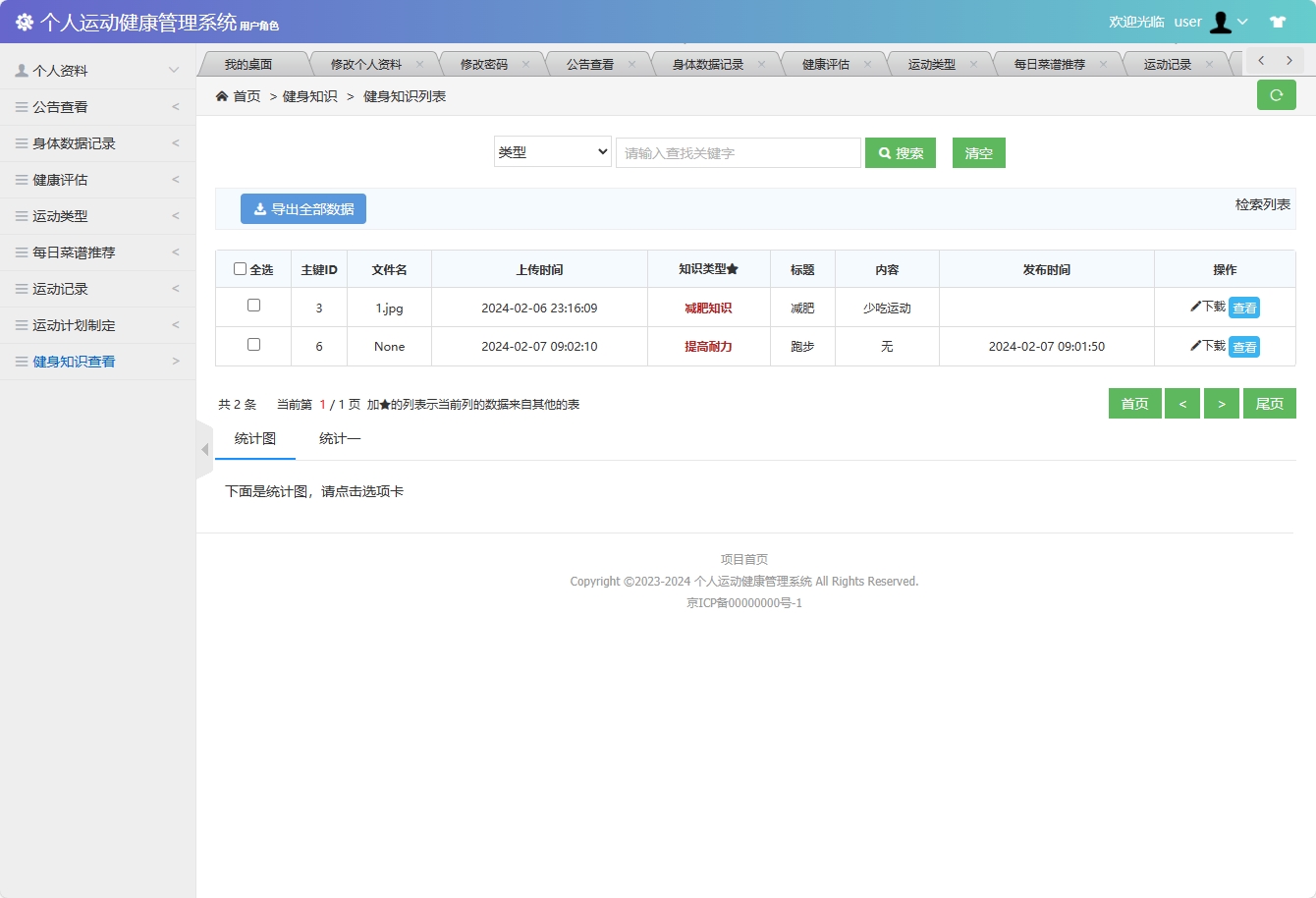Click the shirt icon in the top bar

pos(1277,21)
